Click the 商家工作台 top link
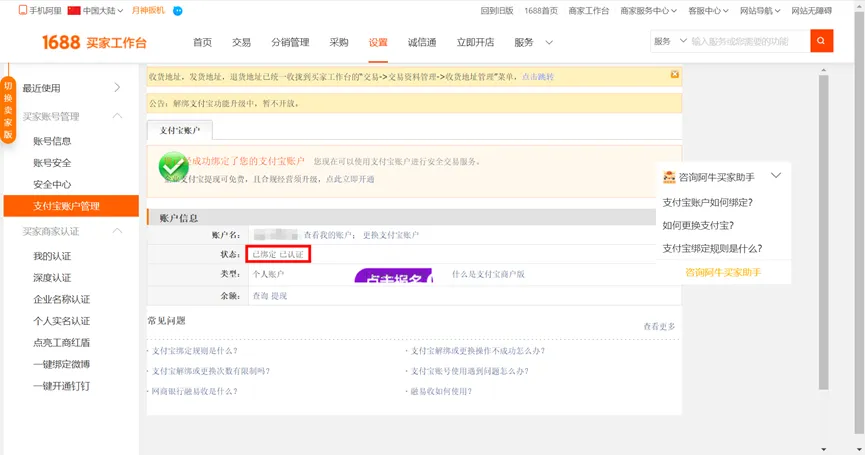The height and width of the screenshot is (455, 865). 589,10
